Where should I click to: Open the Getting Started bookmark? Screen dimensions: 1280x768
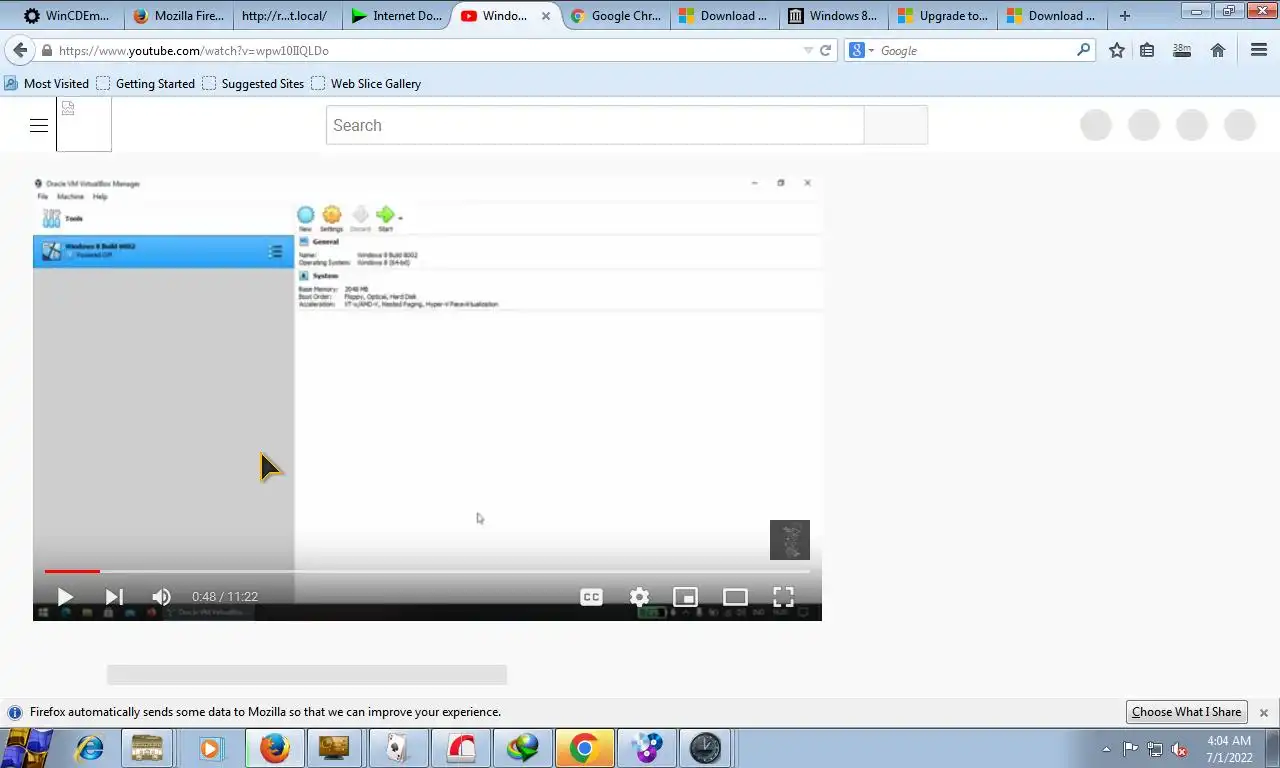[x=146, y=84]
